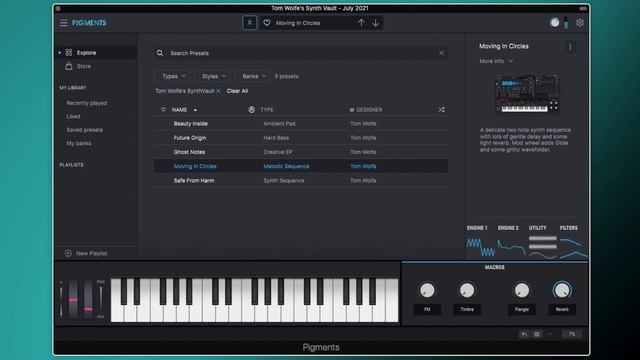Click the Explore grid icon
640x360 pixels.
[x=69, y=53]
